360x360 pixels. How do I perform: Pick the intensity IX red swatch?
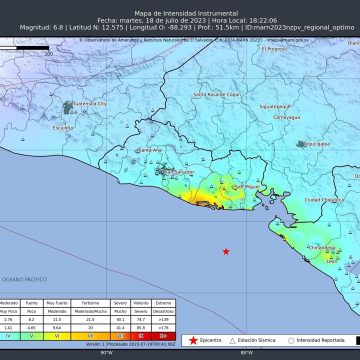point(141,336)
